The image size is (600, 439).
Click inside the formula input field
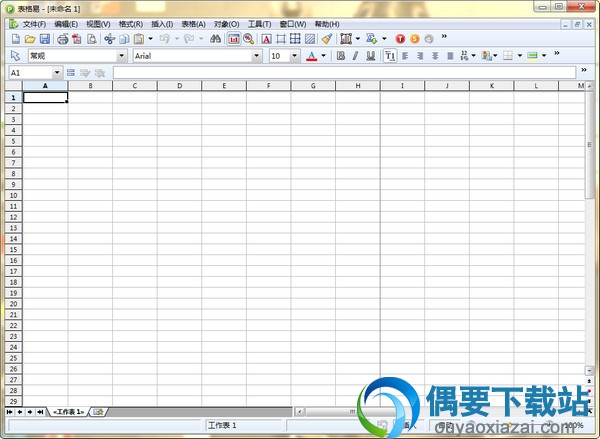click(344, 72)
